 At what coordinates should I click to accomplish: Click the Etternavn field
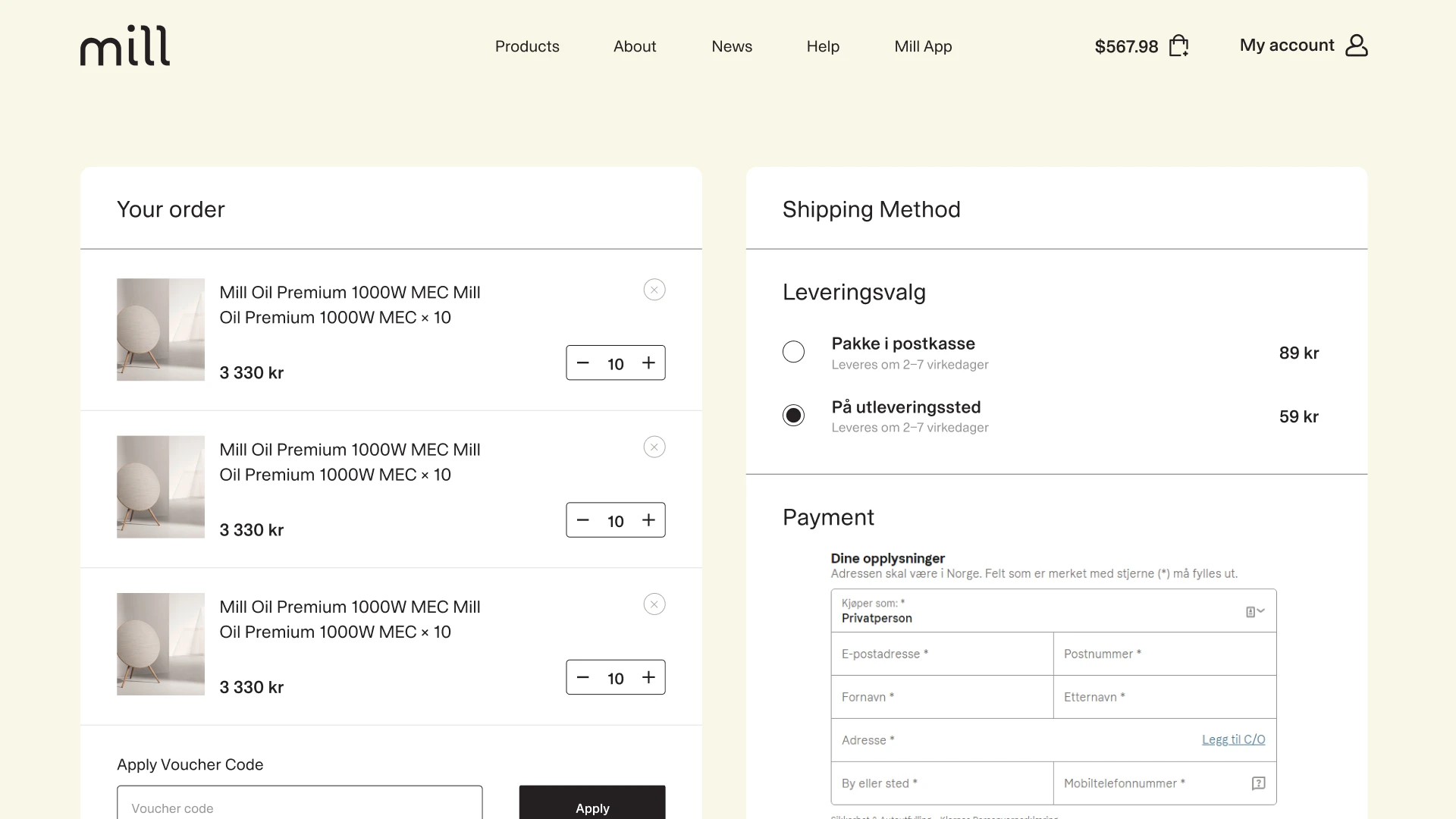tap(1165, 697)
